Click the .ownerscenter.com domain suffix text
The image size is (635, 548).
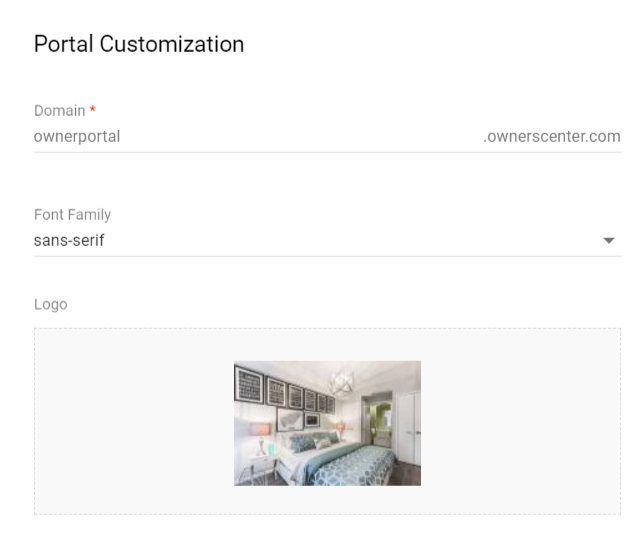click(552, 137)
